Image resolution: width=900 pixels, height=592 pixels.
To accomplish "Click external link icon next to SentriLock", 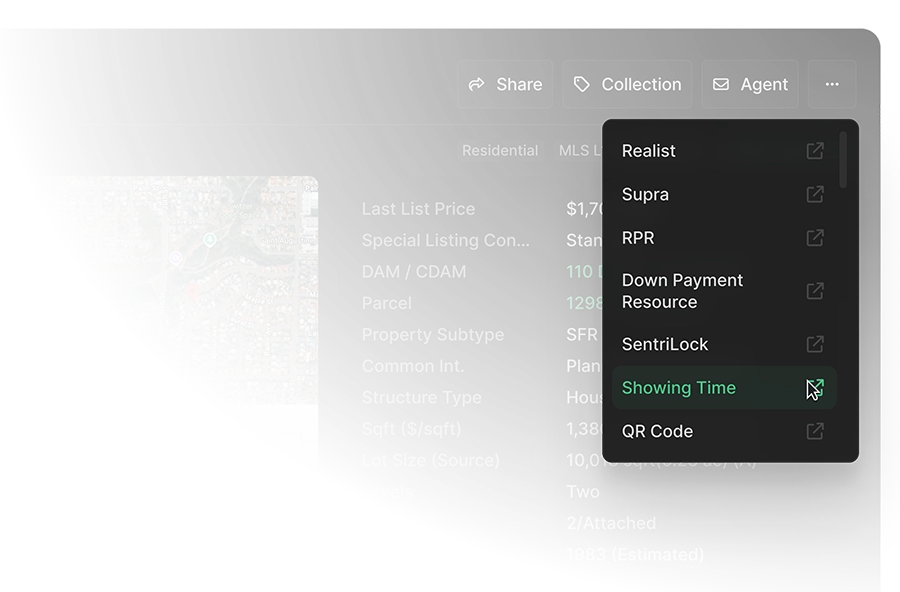I will [x=815, y=344].
